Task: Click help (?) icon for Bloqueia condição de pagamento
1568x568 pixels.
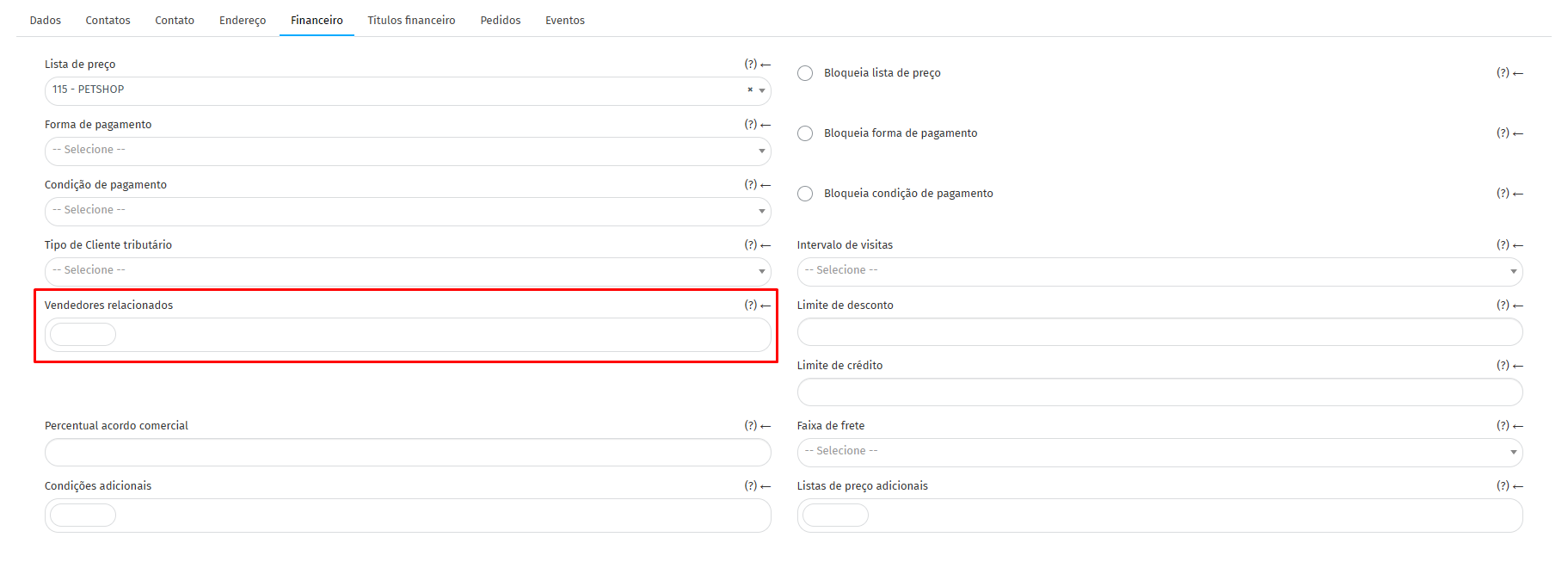Action: pos(1503,194)
